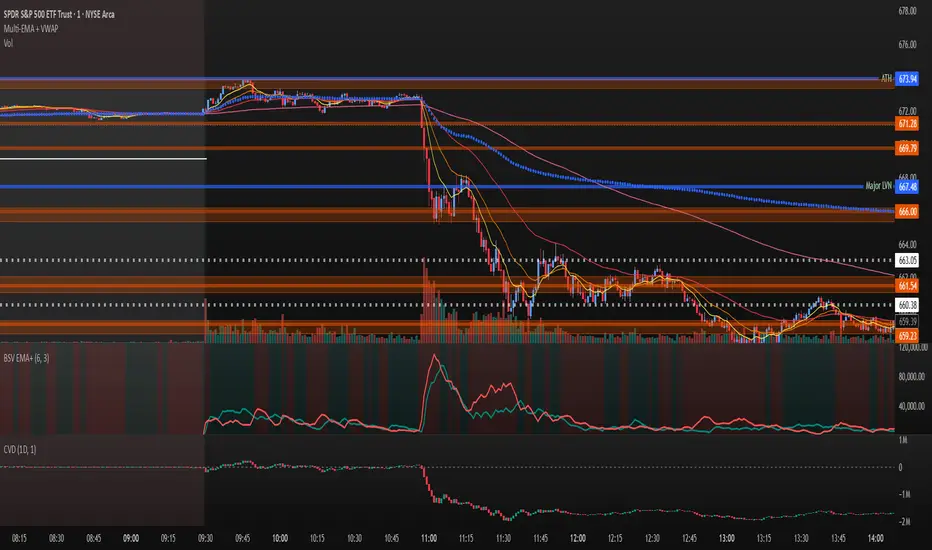Click the 10:00 time axis label

[x=280, y=538]
